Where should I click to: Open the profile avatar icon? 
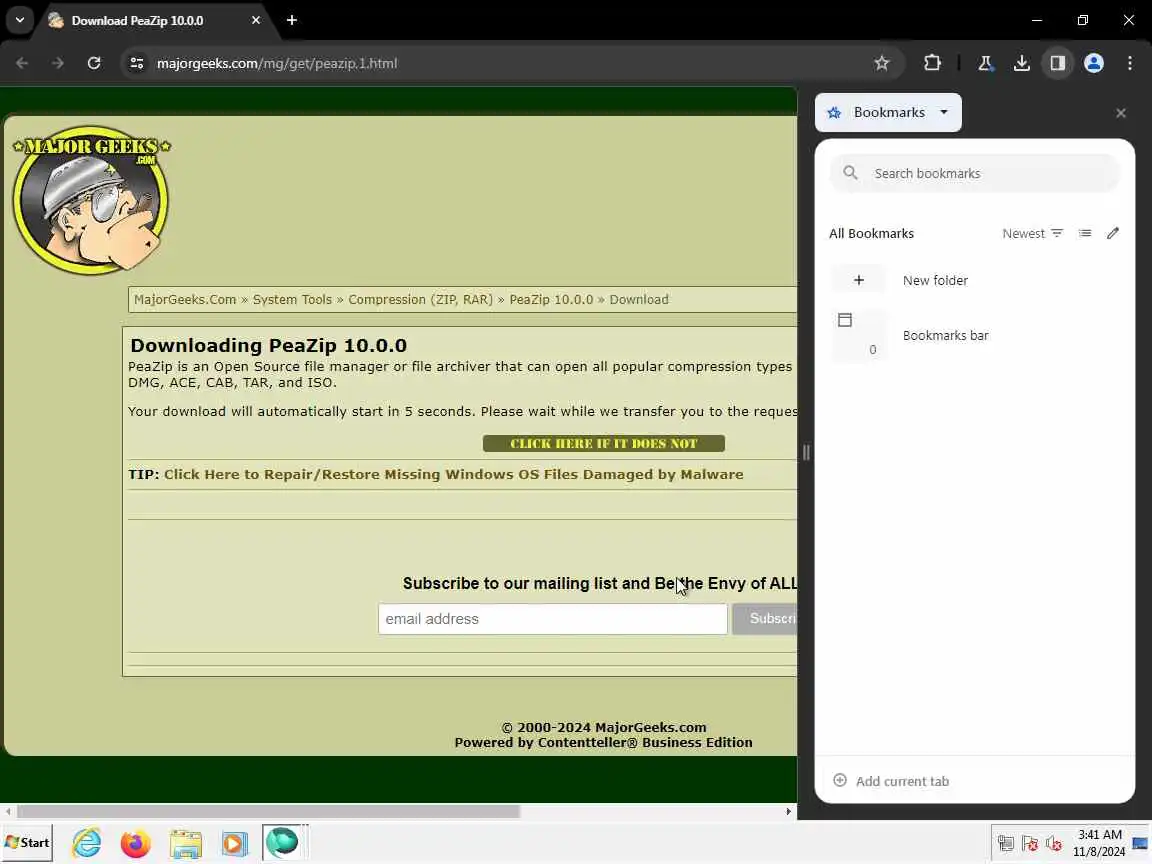pyautogui.click(x=1093, y=63)
